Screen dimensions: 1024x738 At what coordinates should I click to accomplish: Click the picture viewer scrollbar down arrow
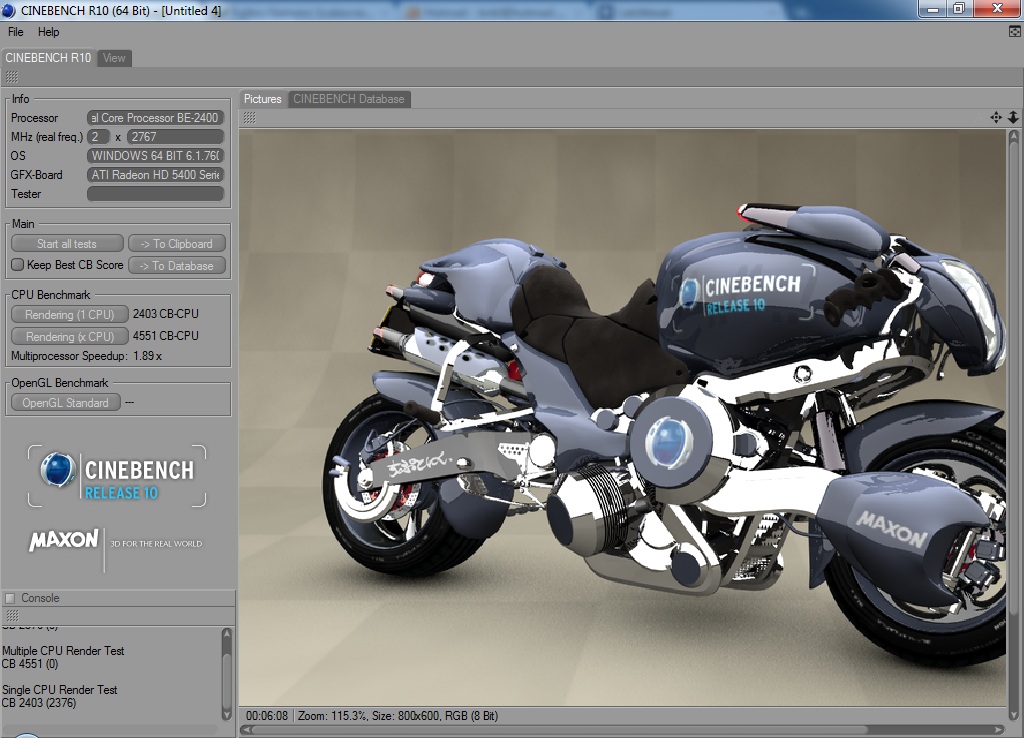click(x=1013, y=714)
